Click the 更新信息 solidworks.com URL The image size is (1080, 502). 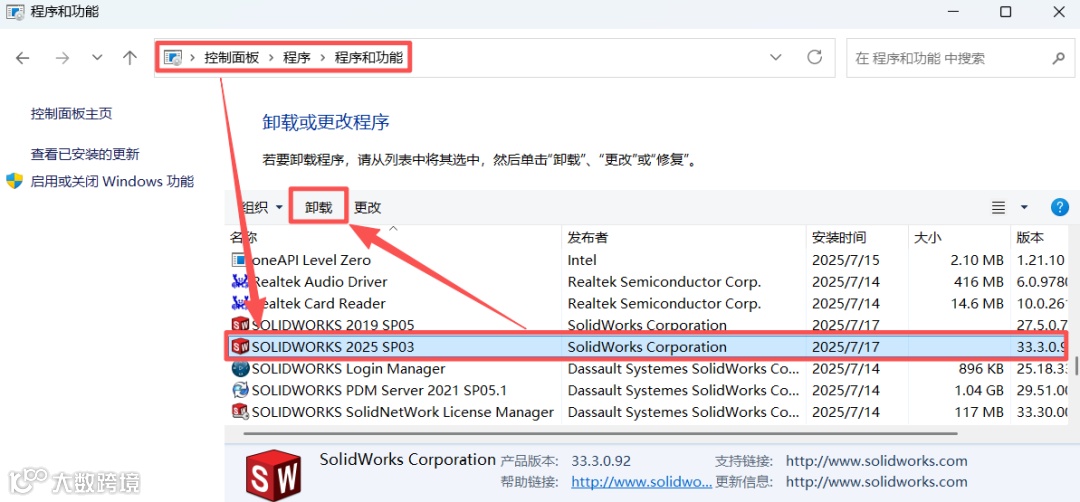(x=876, y=481)
